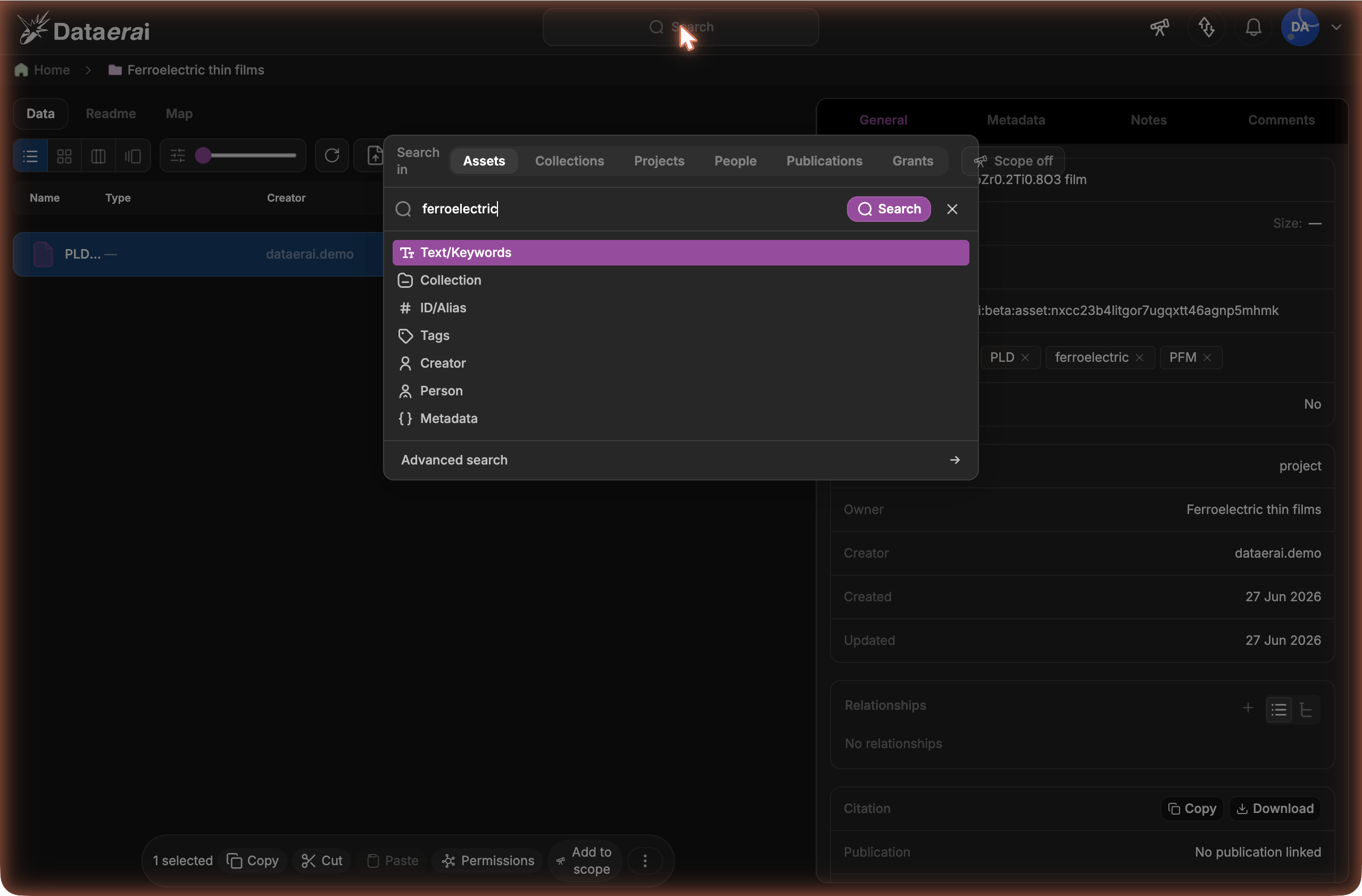Switch to list view

[x=30, y=155]
